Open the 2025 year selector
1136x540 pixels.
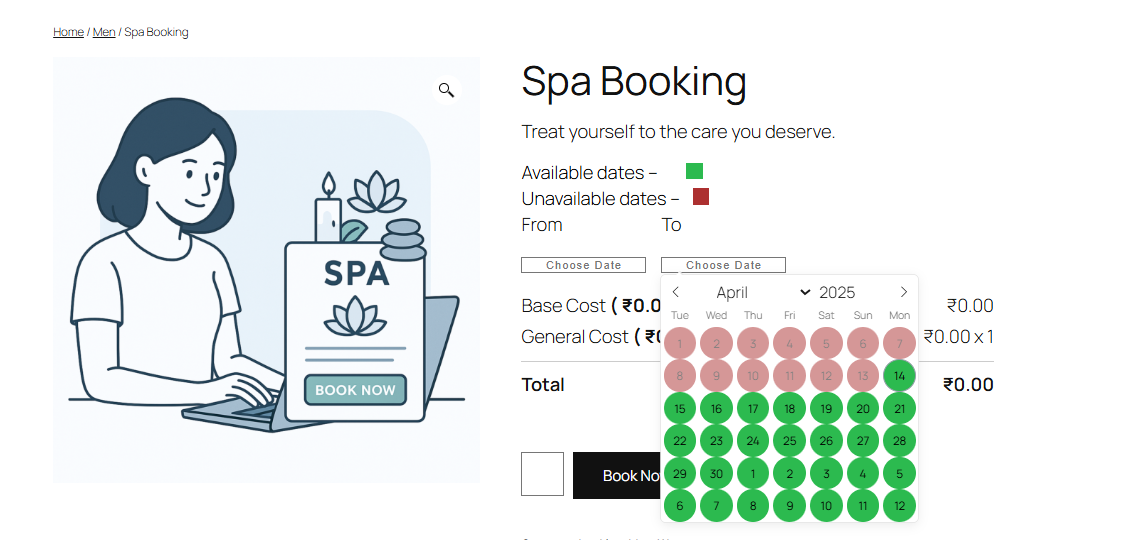point(837,292)
